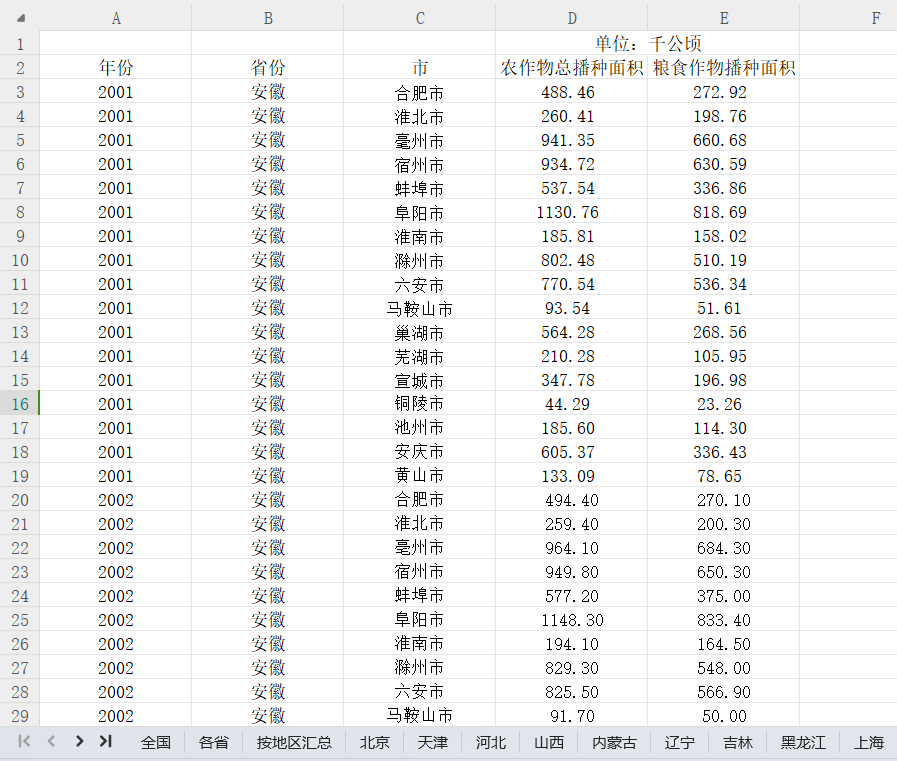The height and width of the screenshot is (761, 897).
Task: Click the 农作物总播种面积 header cell
Action: click(571, 68)
